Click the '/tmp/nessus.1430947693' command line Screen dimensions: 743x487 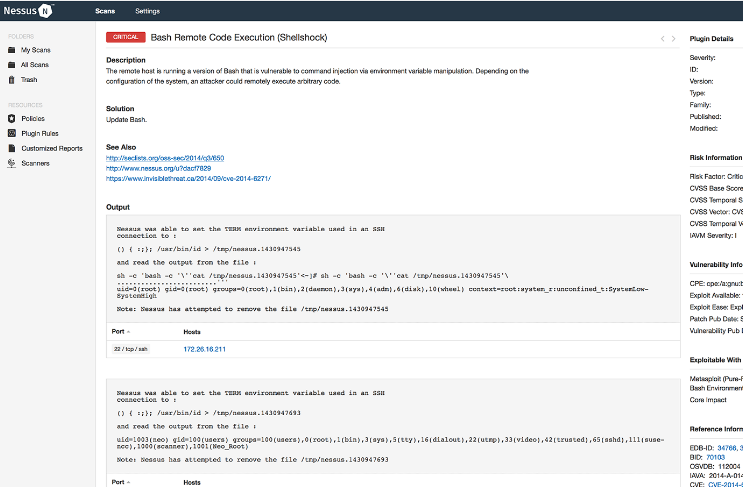click(208, 413)
